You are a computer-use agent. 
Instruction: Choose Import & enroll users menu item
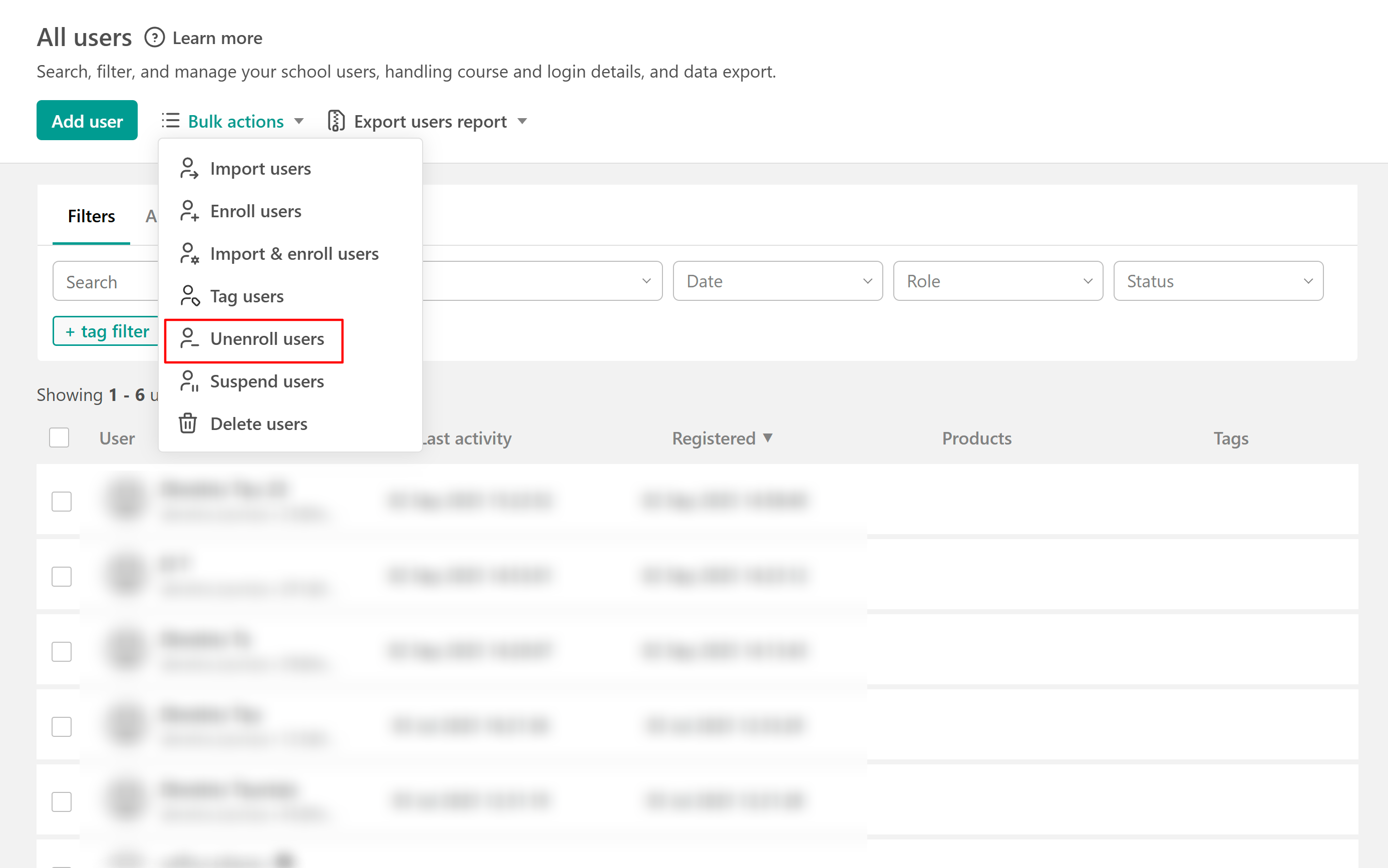(x=294, y=254)
